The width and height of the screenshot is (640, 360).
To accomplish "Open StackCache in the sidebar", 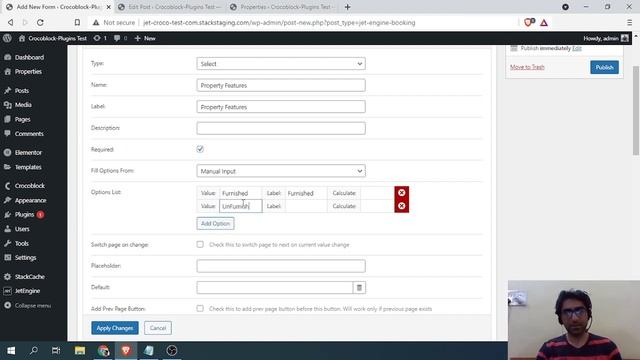I will (x=29, y=277).
